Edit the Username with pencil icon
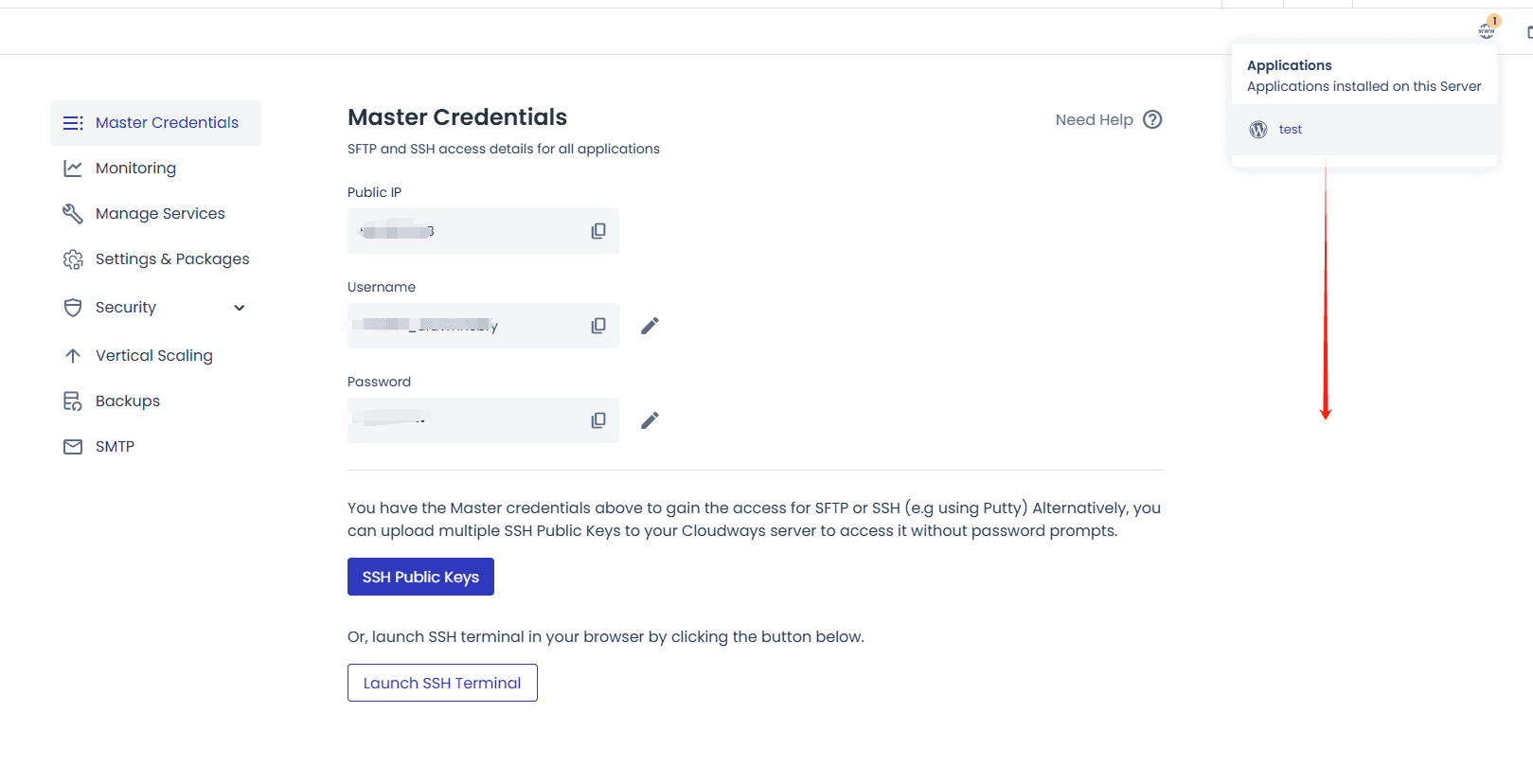This screenshot has width=1533, height=784. [650, 326]
